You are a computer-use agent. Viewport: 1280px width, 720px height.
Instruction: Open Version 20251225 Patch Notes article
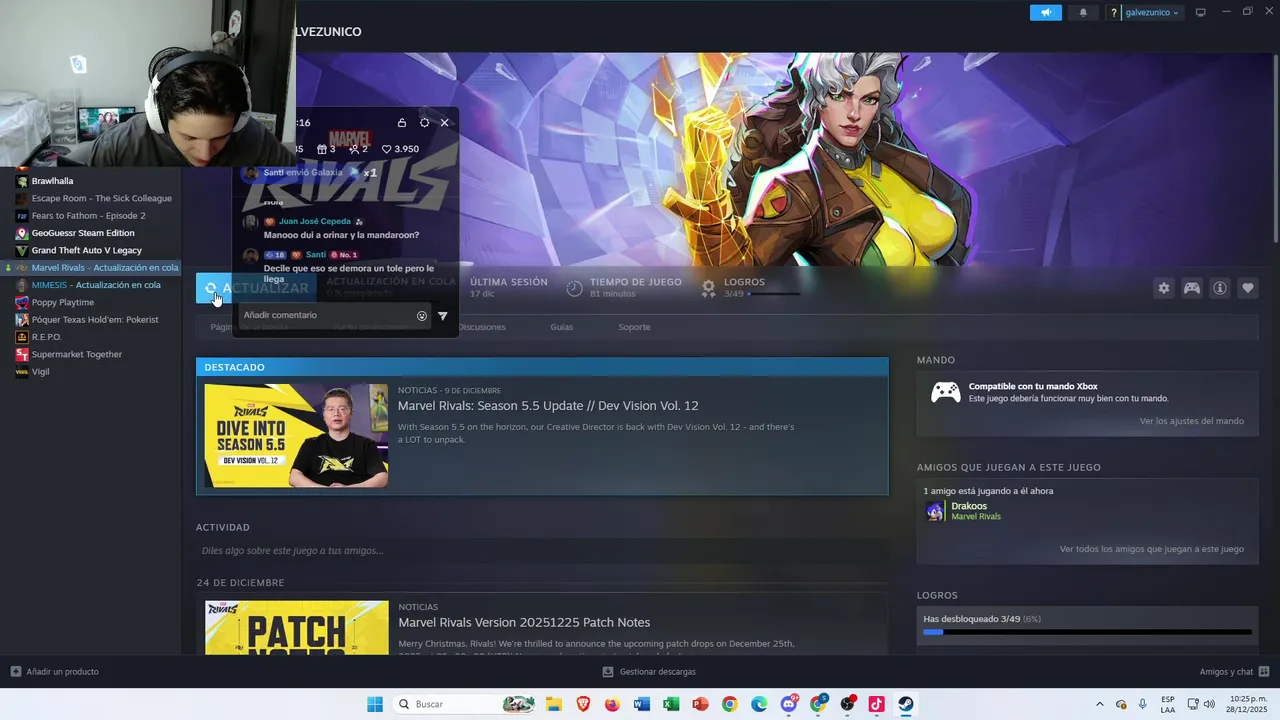point(524,623)
